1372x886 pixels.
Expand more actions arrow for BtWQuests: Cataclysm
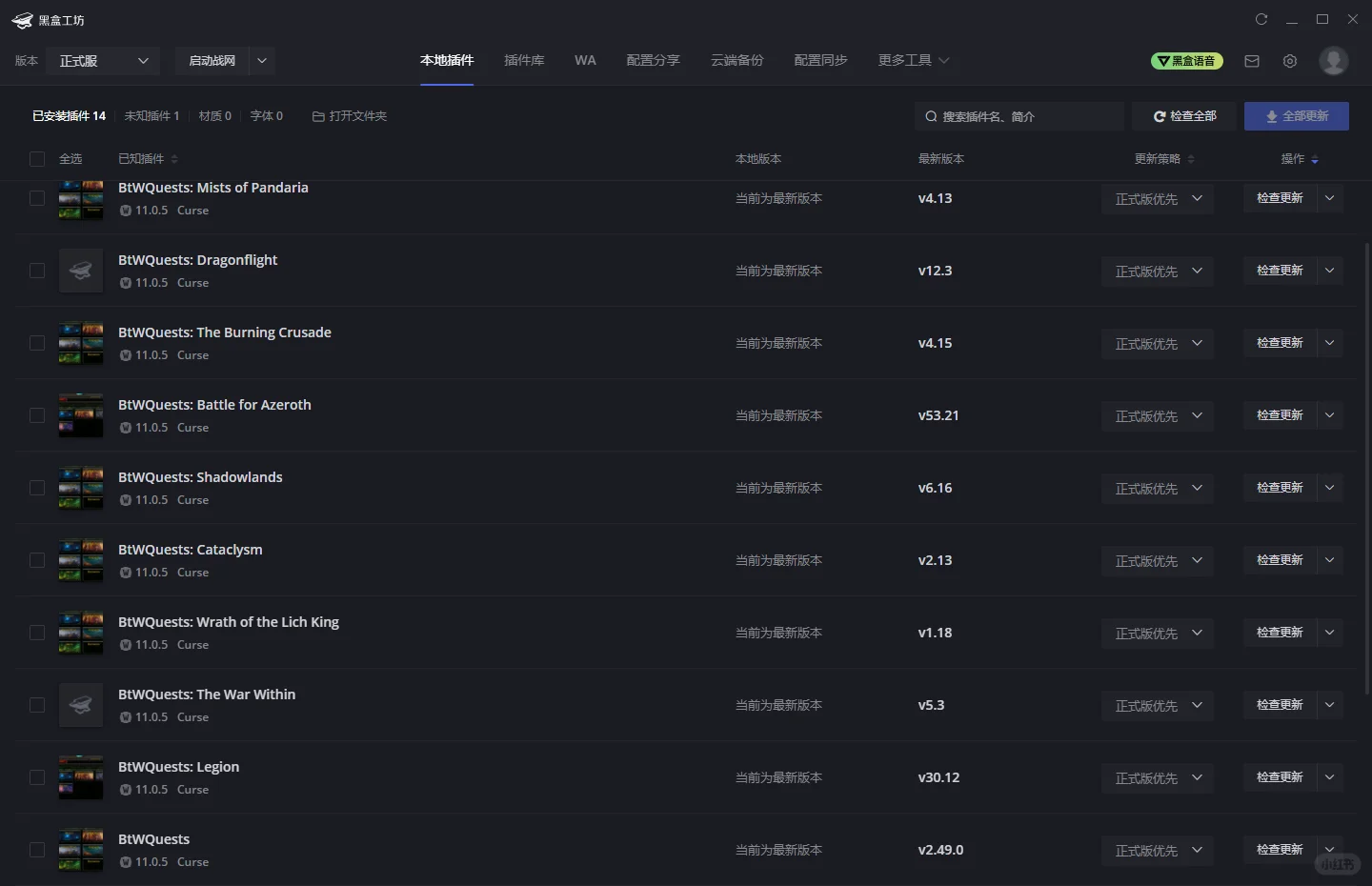pyautogui.click(x=1330, y=560)
